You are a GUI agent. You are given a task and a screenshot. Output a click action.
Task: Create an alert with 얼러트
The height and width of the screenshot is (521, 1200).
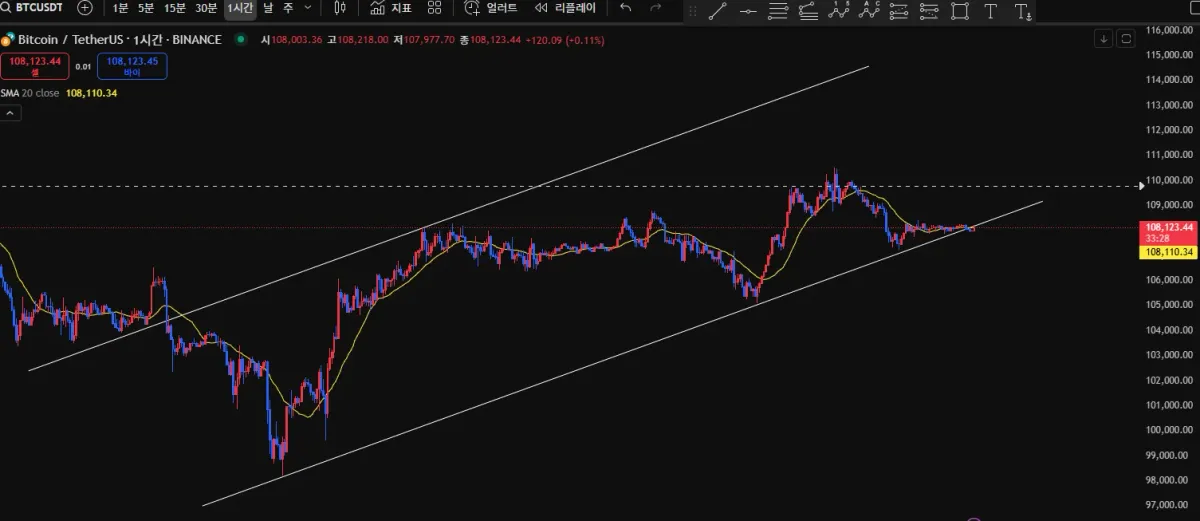pyautogui.click(x=491, y=8)
